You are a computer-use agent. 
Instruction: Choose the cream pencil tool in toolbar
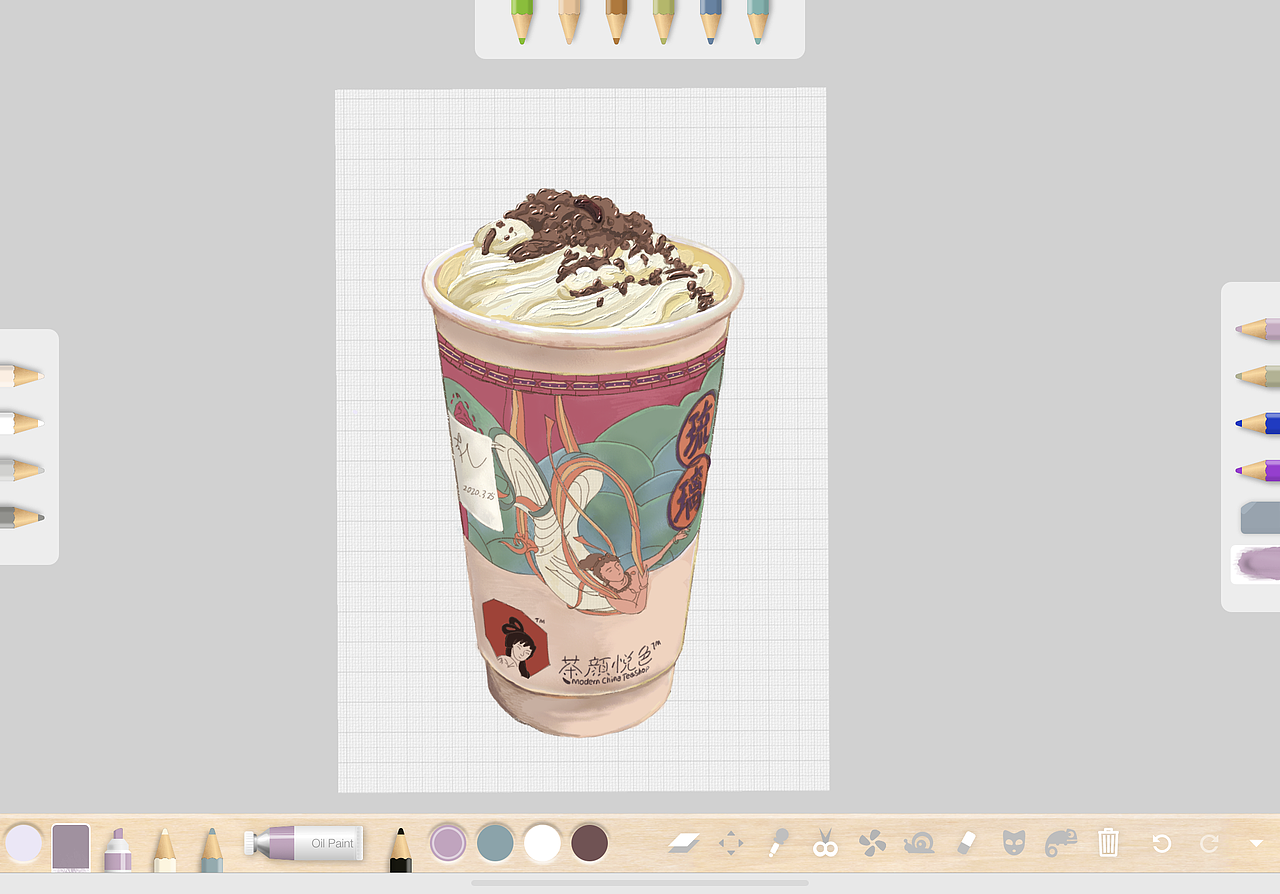point(165,850)
